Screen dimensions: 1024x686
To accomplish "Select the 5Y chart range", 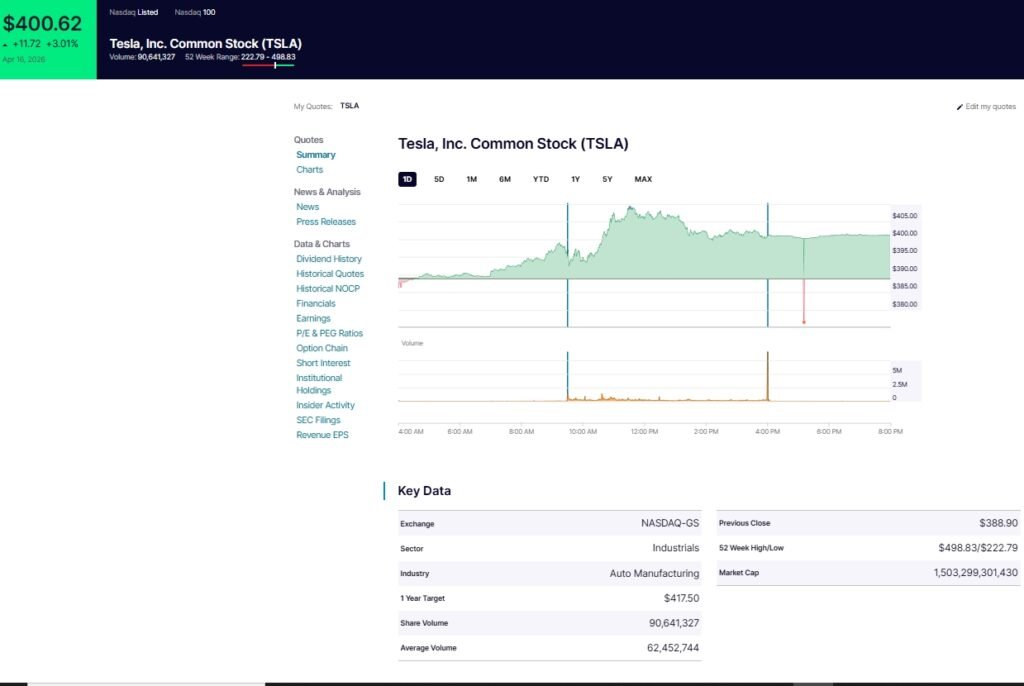I will coord(607,179).
